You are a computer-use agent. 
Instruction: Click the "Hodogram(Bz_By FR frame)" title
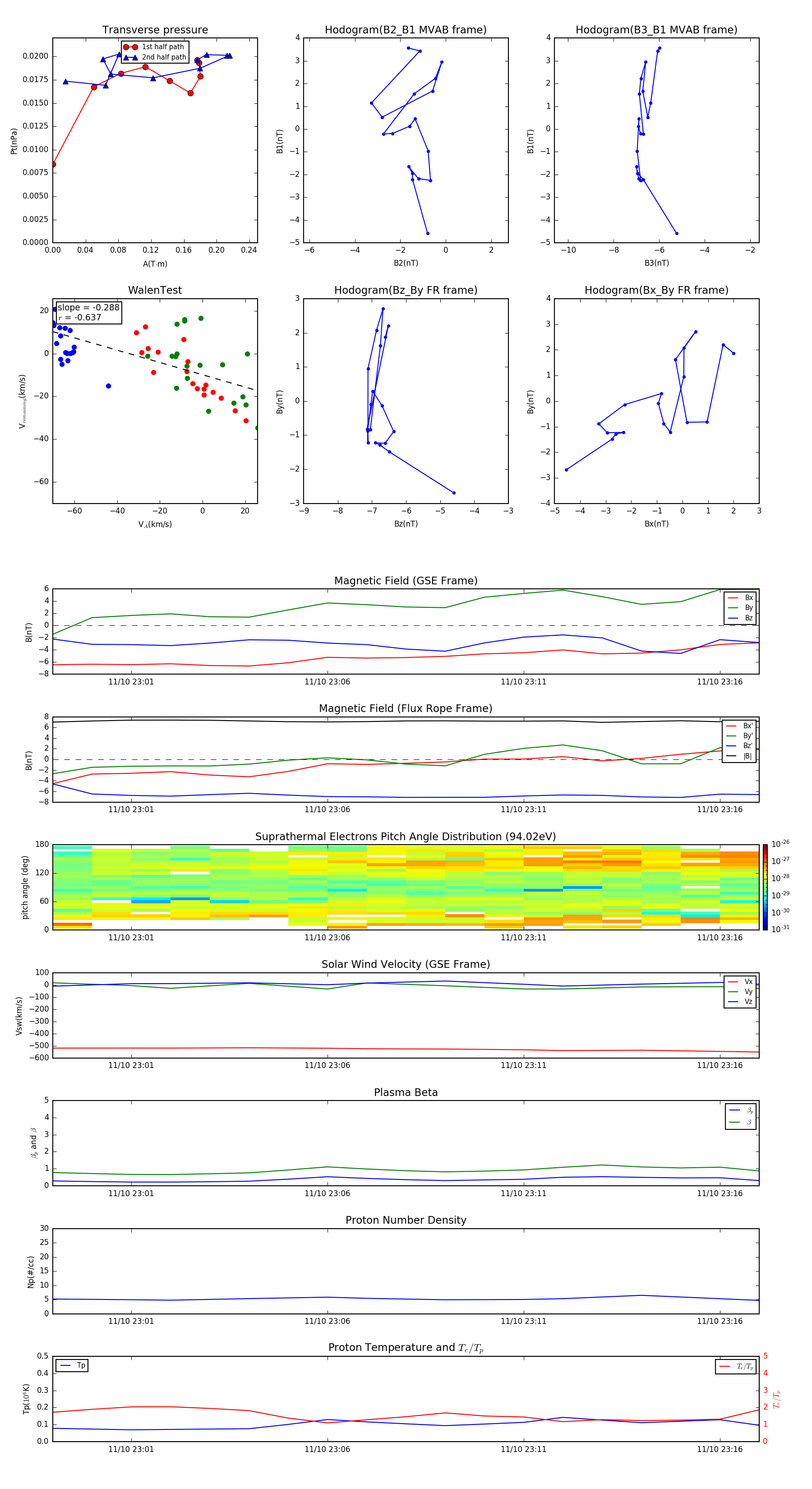tap(406, 290)
